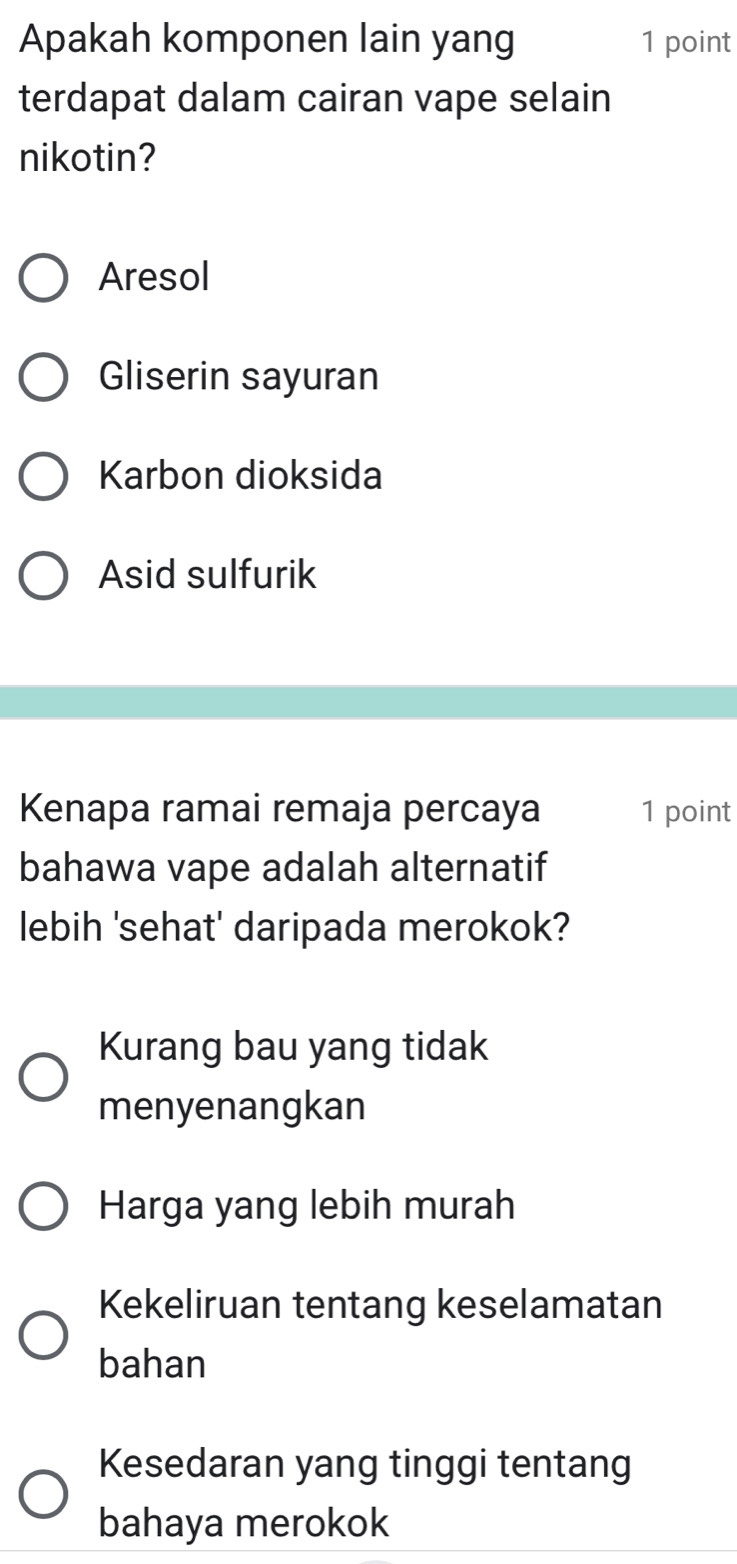
Task: Choose the Harga yang lebih murah radio
Action: coord(44,1207)
